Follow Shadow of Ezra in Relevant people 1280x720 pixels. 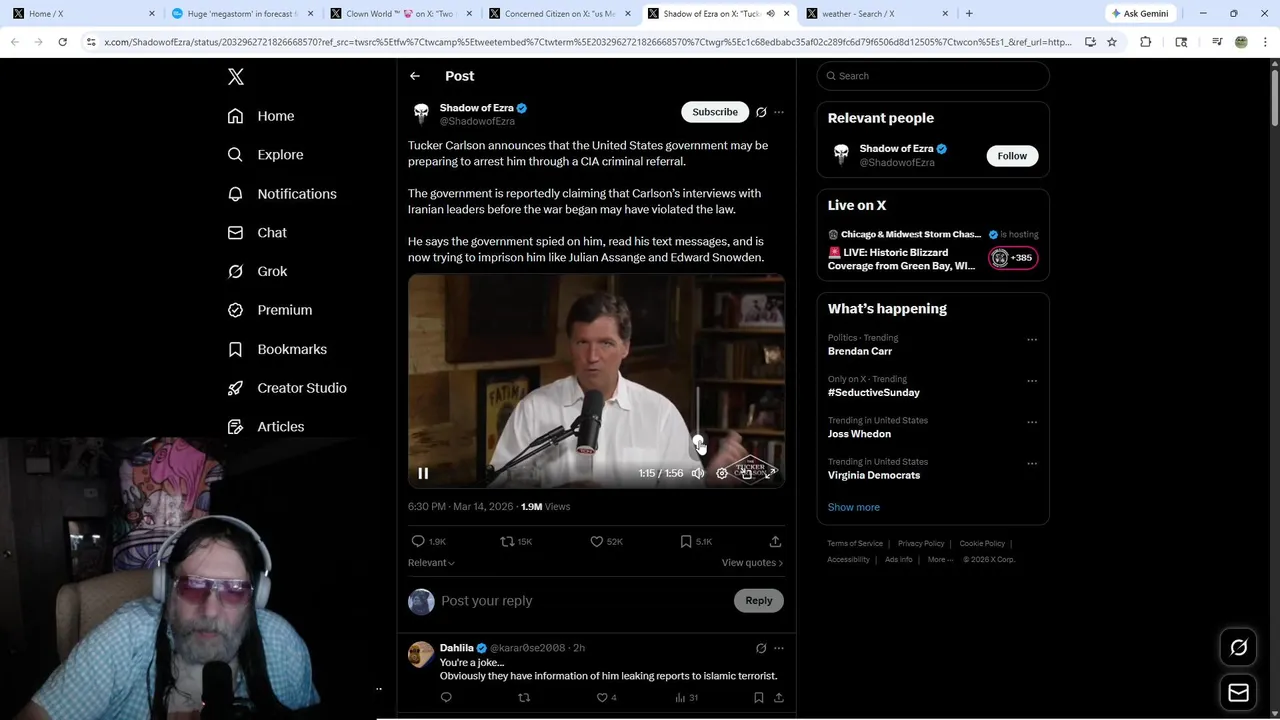1012,156
